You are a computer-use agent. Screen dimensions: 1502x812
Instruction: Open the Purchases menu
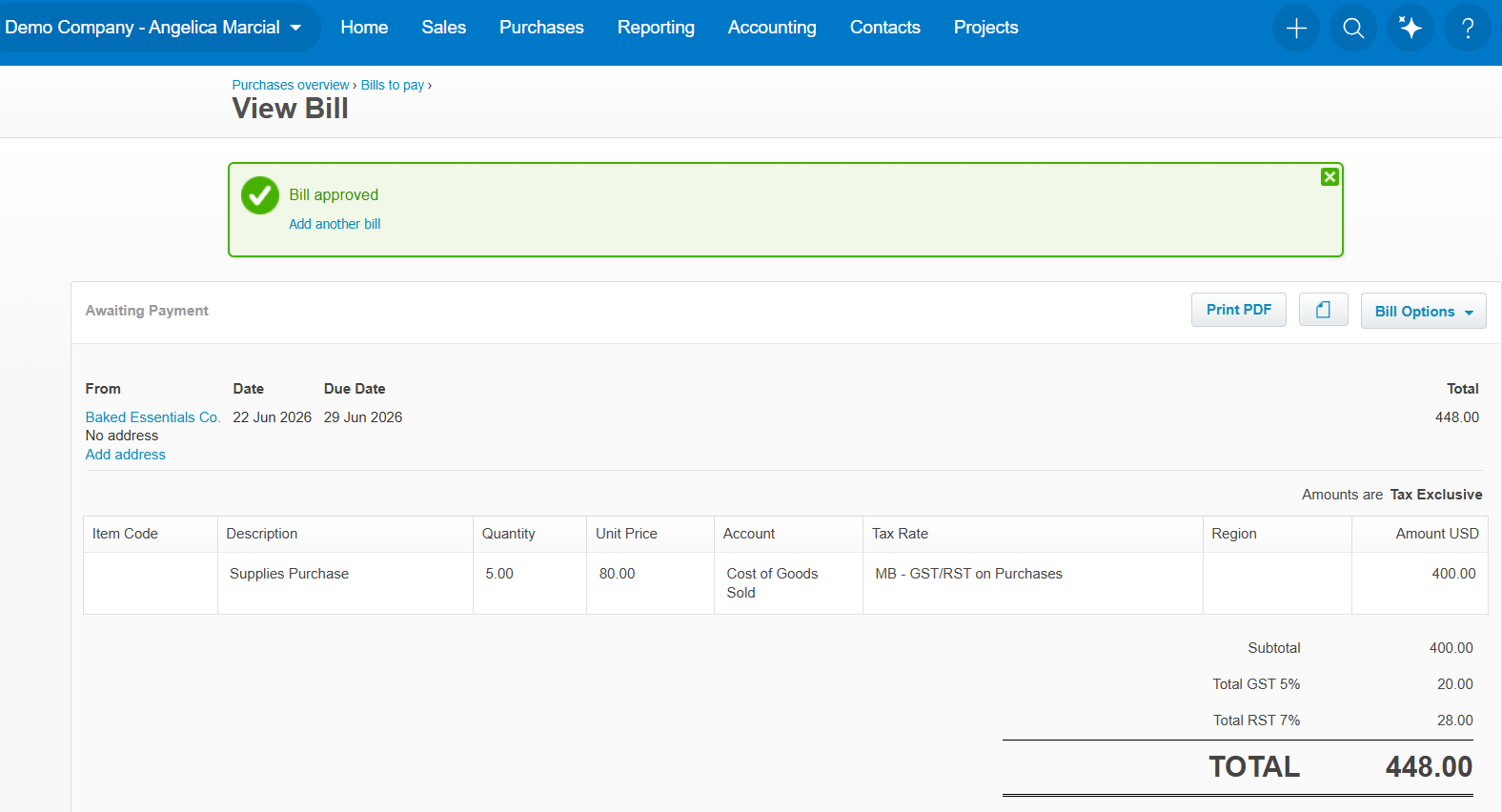pyautogui.click(x=541, y=28)
